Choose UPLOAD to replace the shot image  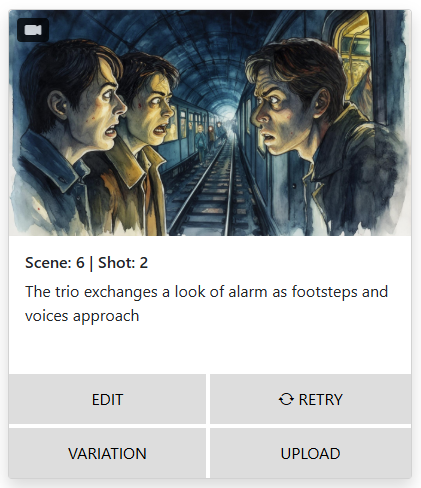pos(310,453)
